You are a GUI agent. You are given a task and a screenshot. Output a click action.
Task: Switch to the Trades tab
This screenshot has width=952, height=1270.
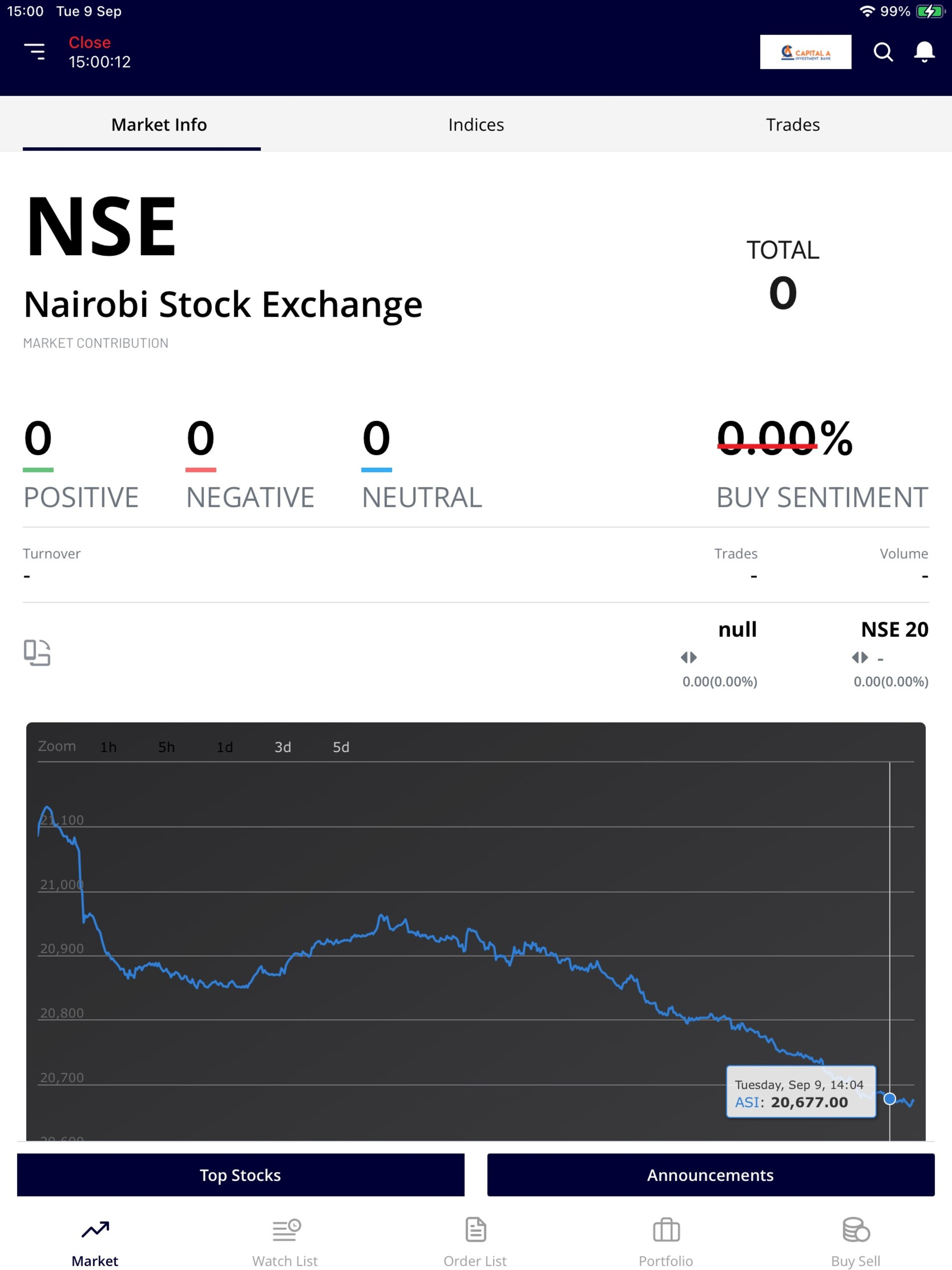point(792,125)
